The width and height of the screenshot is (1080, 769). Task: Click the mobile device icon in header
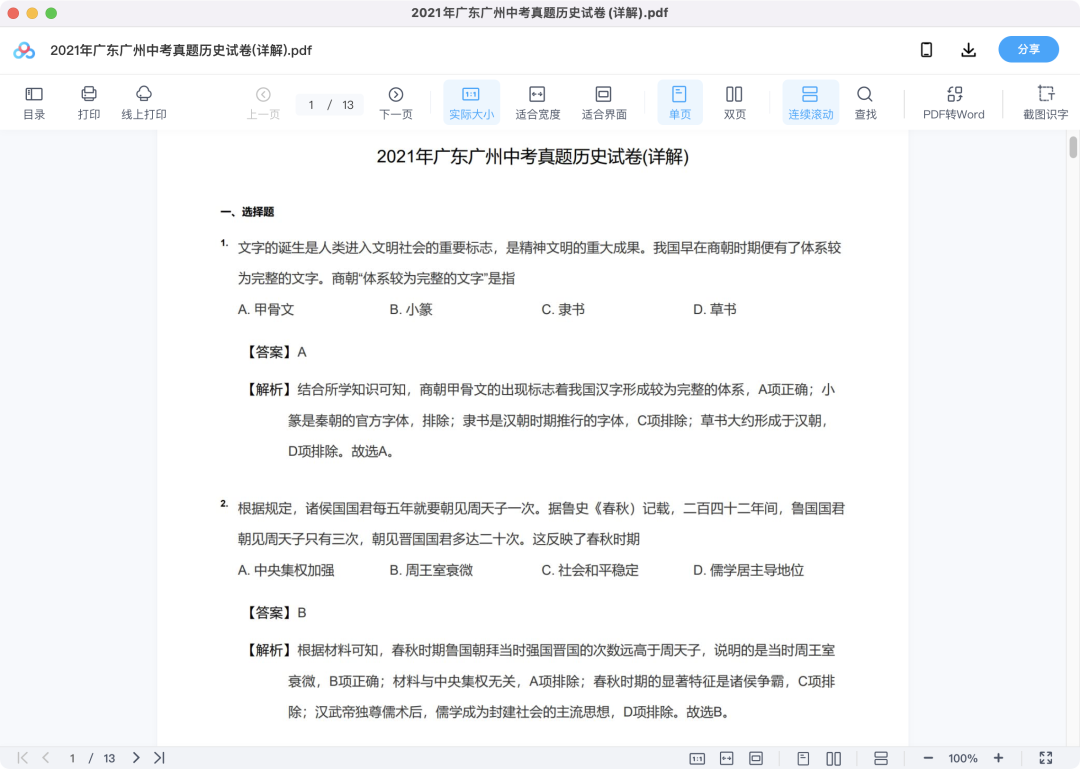pos(926,50)
